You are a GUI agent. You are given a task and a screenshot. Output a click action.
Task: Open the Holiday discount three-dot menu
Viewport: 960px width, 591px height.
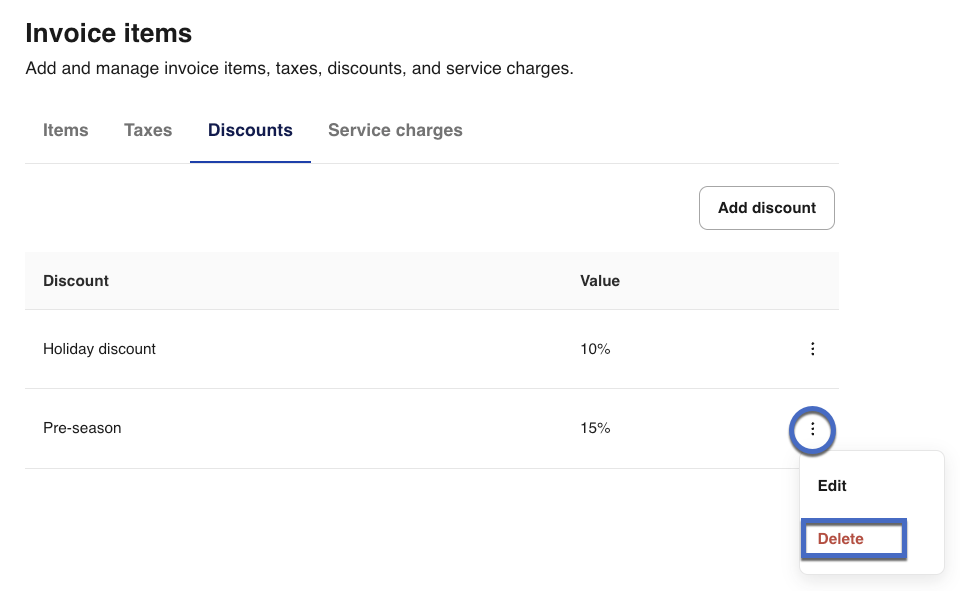pos(812,349)
